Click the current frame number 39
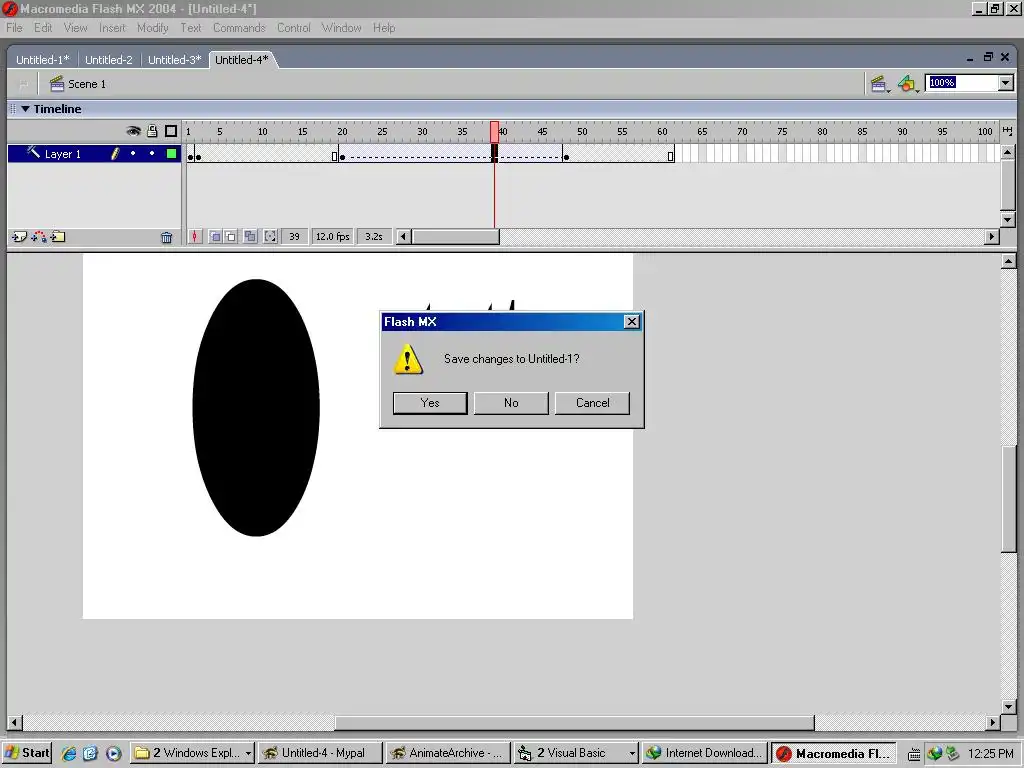Viewport: 1024px width, 768px height. point(295,236)
